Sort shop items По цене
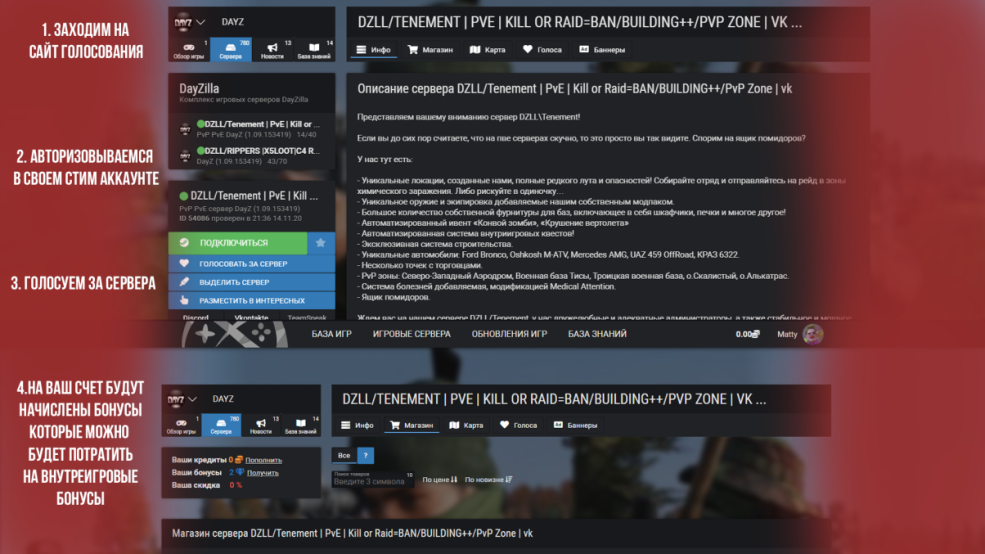Viewport: 985px width, 554px height. (440, 480)
